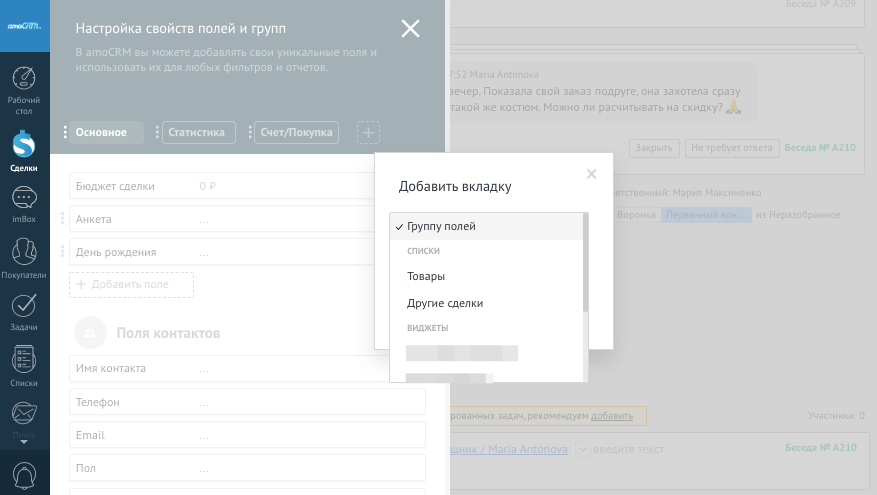This screenshot has width=877, height=495.
Task: Open the Списки sidebar icon
Action: tap(24, 361)
